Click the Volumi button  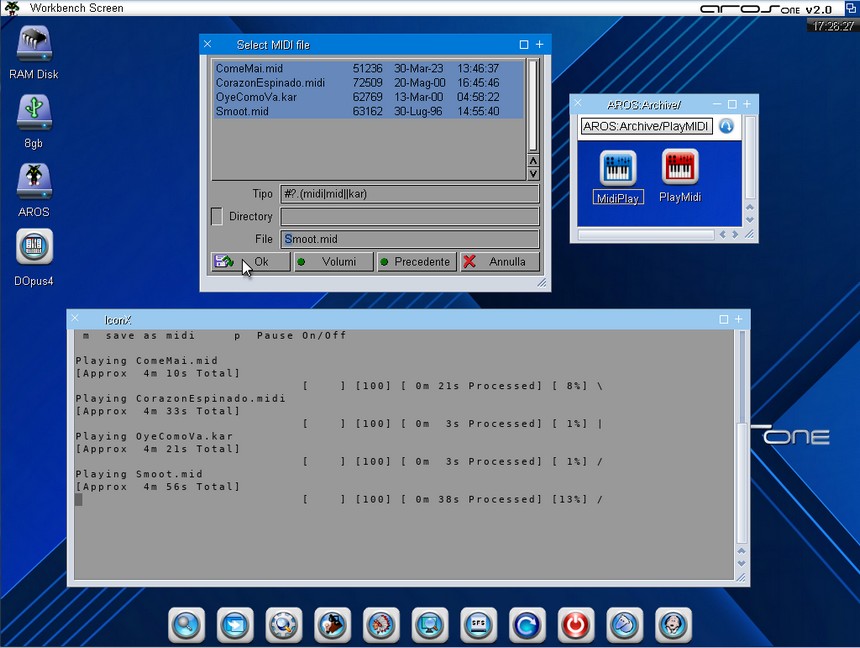[334, 262]
